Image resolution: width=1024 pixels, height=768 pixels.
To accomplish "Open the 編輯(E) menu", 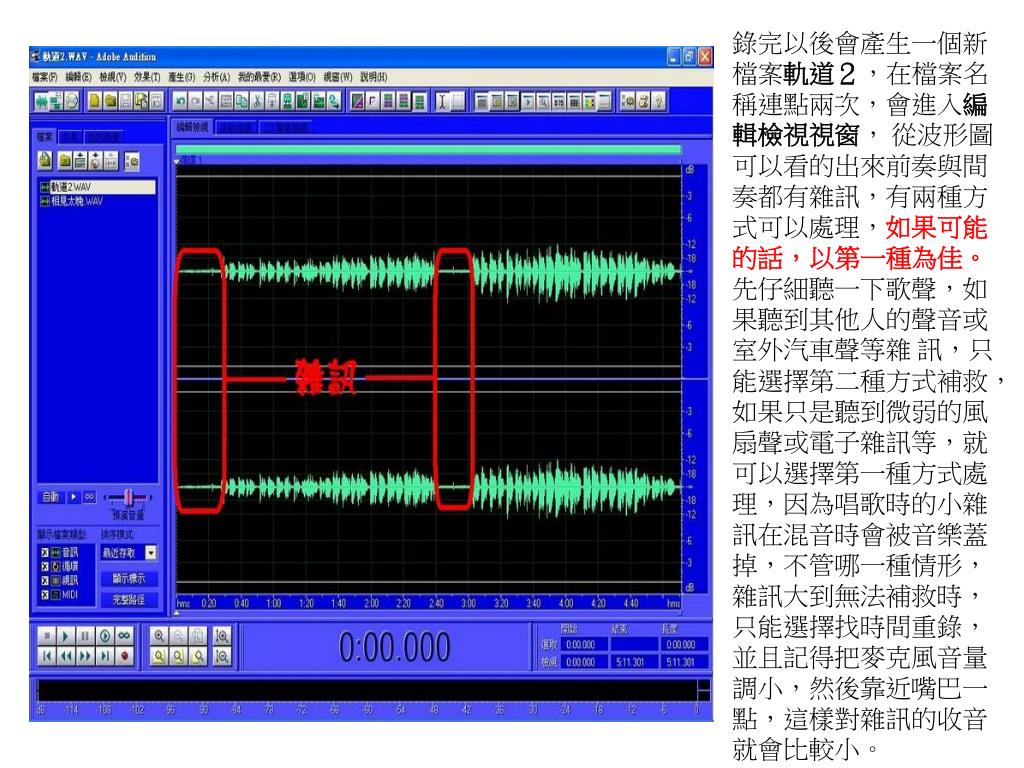I will [78, 77].
